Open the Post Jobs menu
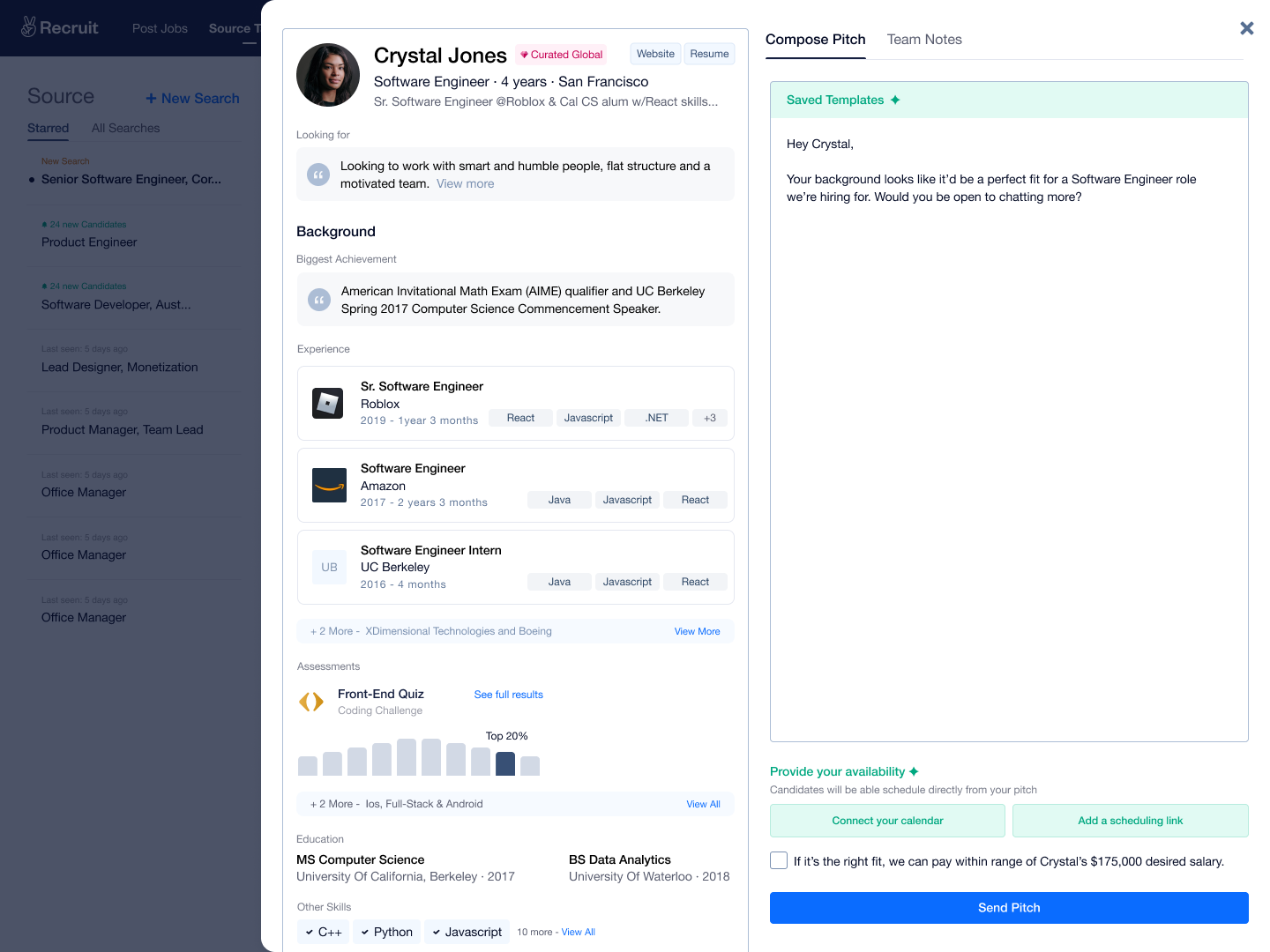Viewport: 1270px width, 952px height. 160,27
